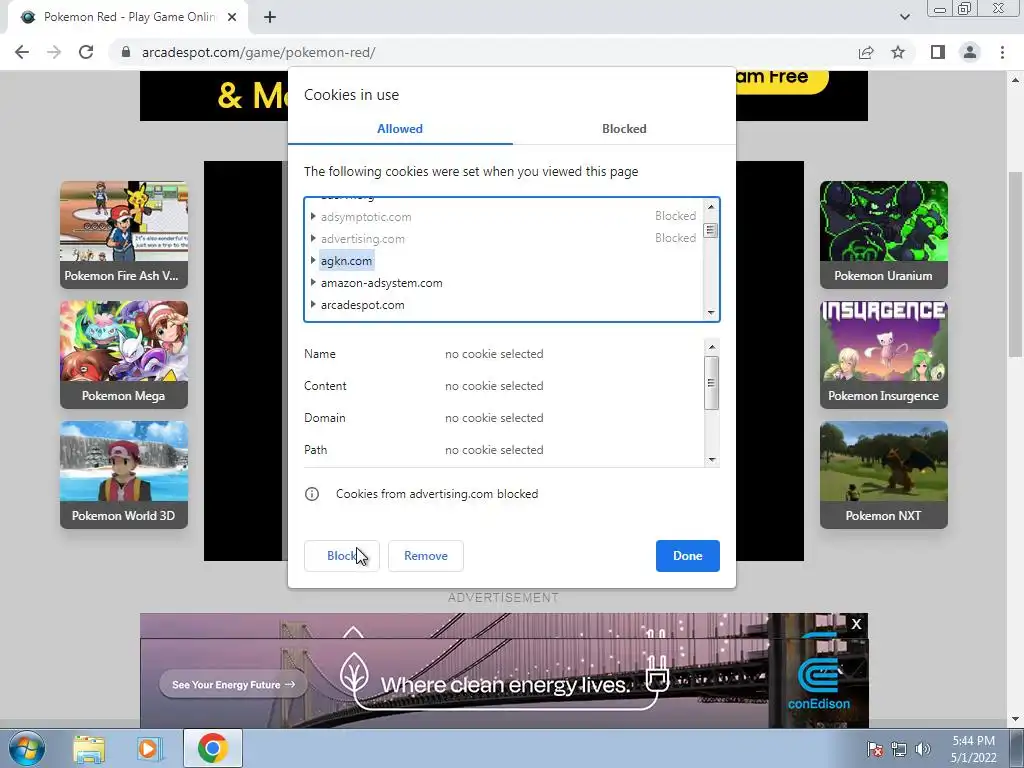Click the info icon beside blocked cookies message
The width and height of the screenshot is (1024, 768).
[x=312, y=494]
